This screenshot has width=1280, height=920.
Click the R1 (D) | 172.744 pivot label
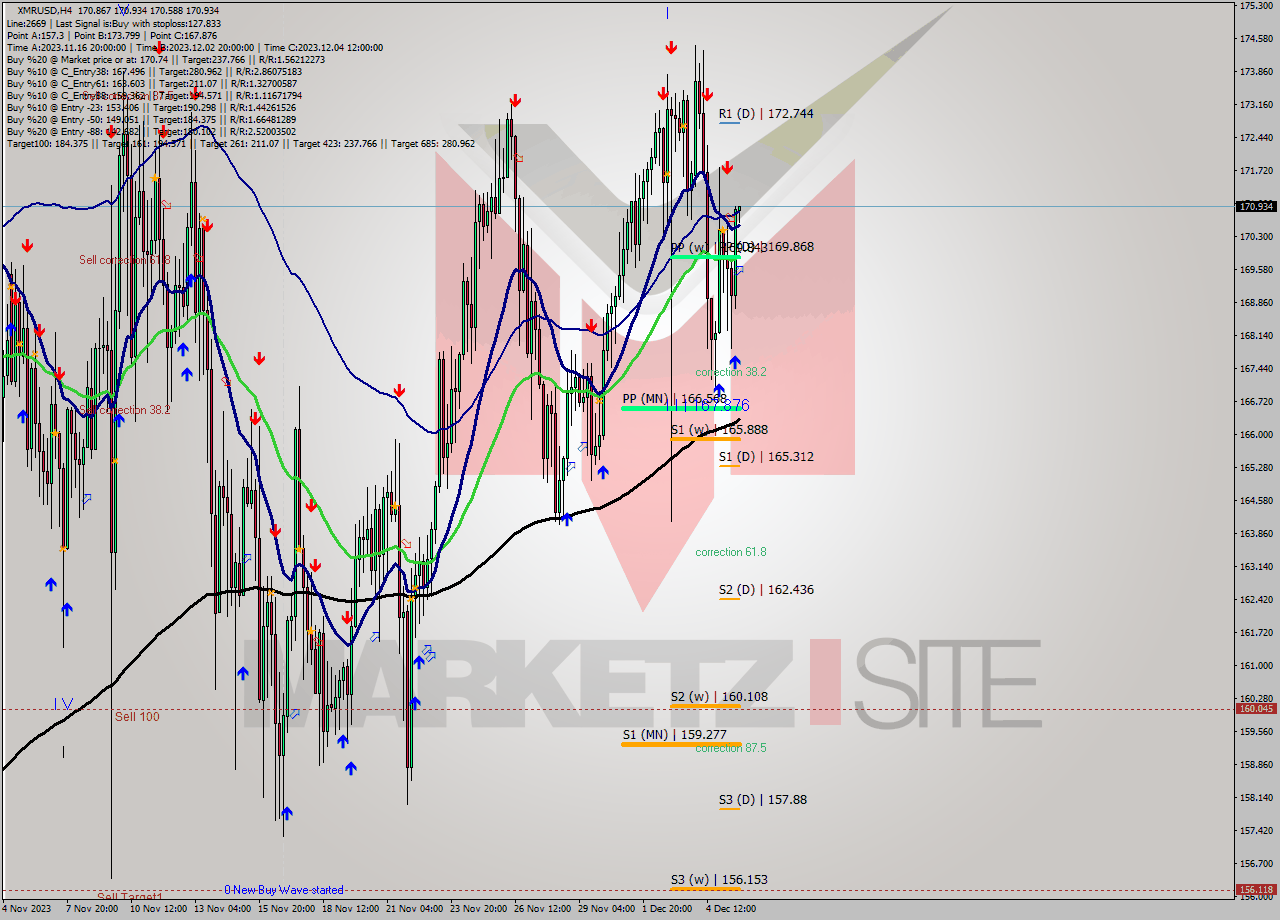(765, 114)
